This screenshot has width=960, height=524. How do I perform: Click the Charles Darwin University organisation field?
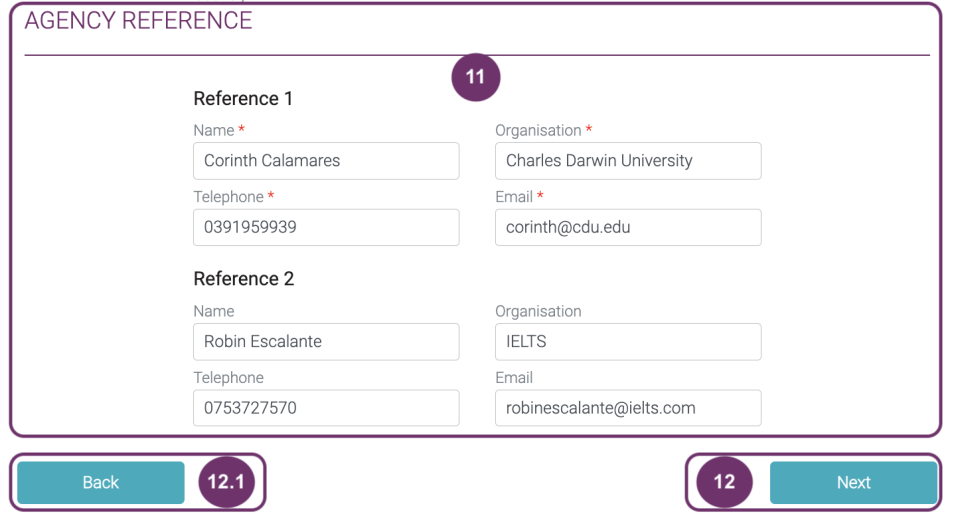628,161
